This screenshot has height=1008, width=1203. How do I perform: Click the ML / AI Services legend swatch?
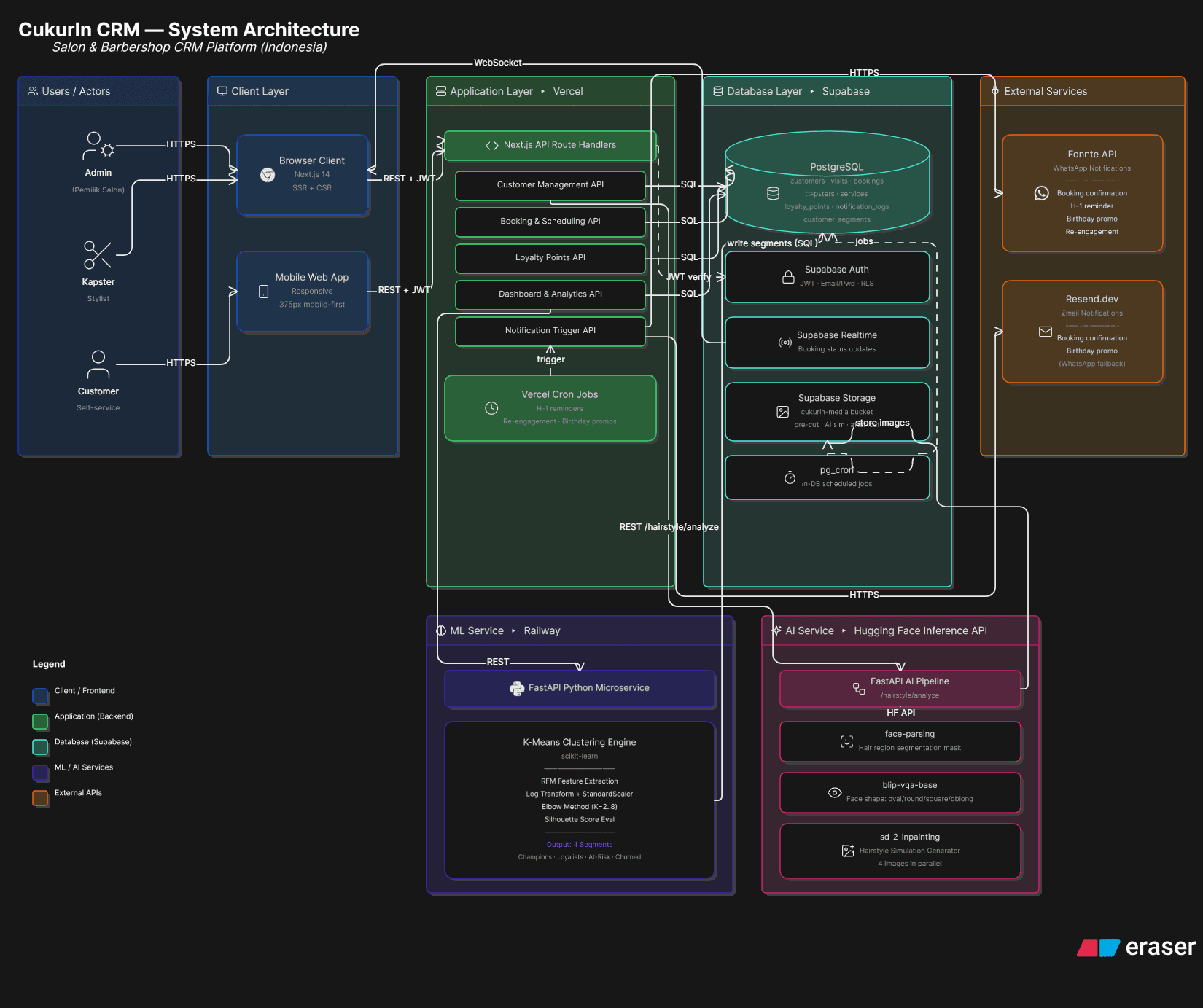tap(40, 772)
